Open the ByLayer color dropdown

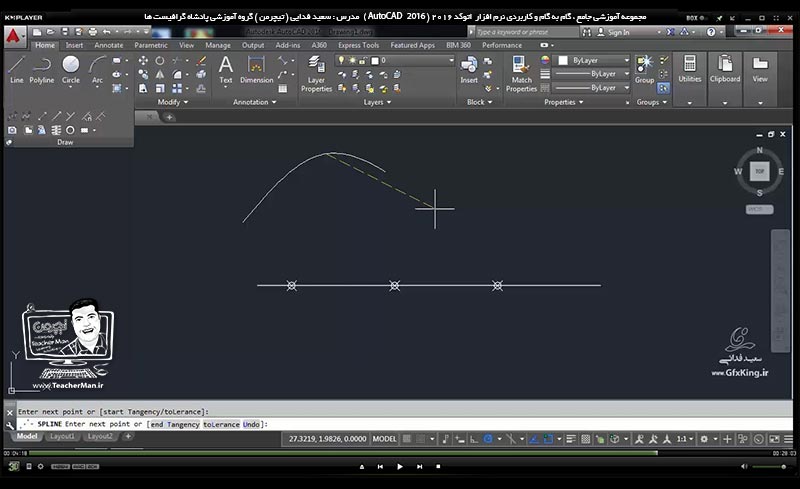[x=593, y=60]
